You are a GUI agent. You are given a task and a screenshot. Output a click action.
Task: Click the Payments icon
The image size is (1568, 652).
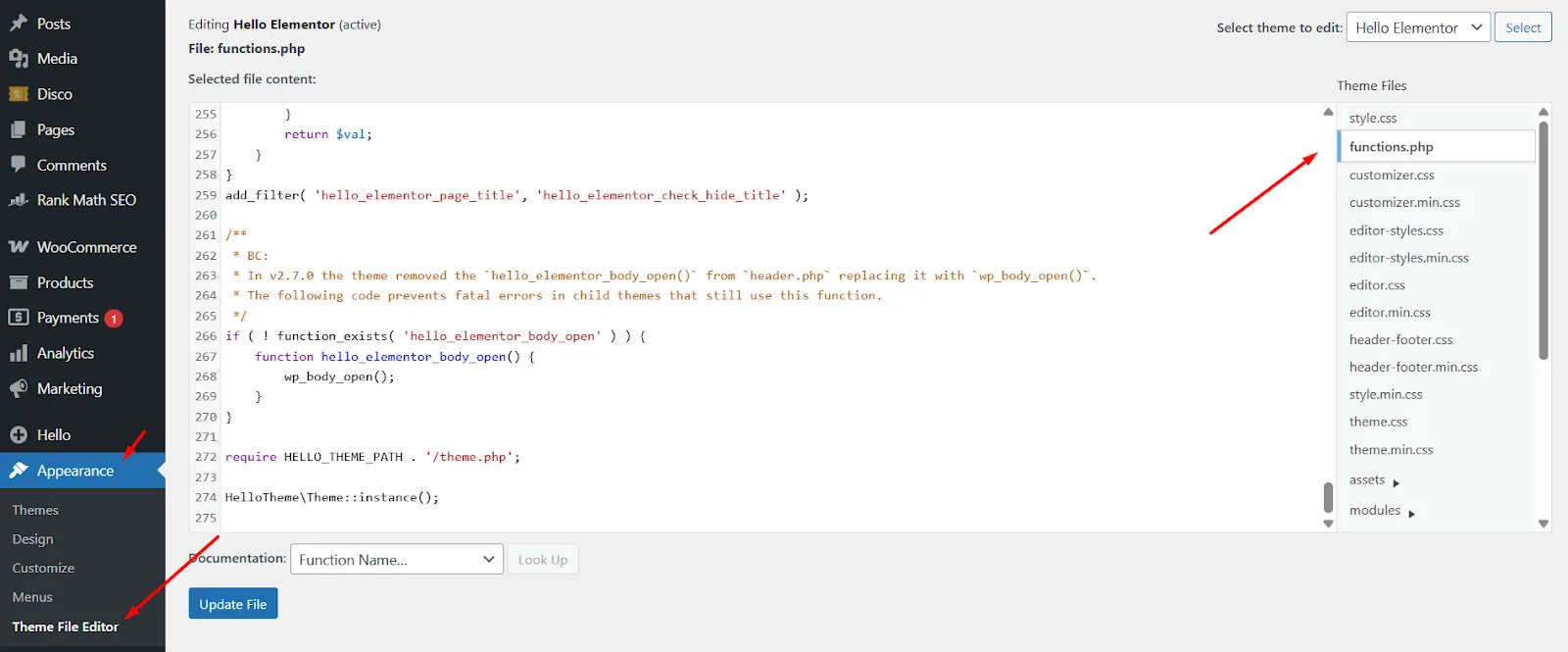click(19, 318)
